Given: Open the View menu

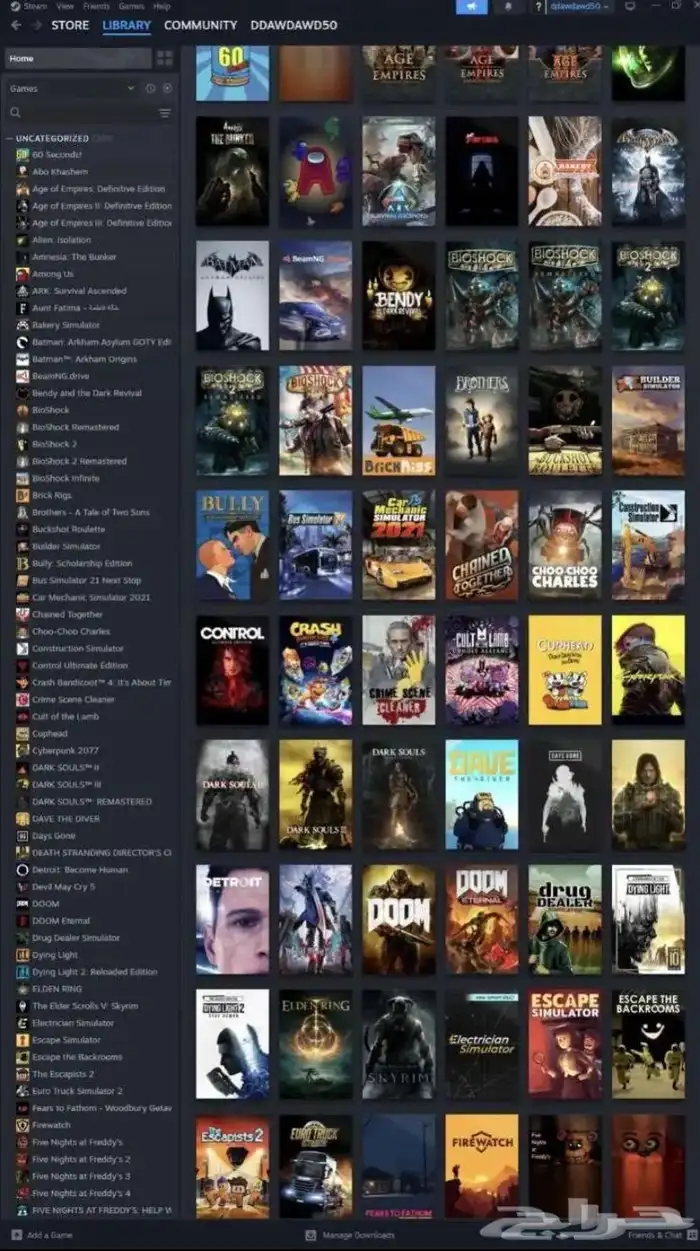Looking at the screenshot, I should (65, 6).
